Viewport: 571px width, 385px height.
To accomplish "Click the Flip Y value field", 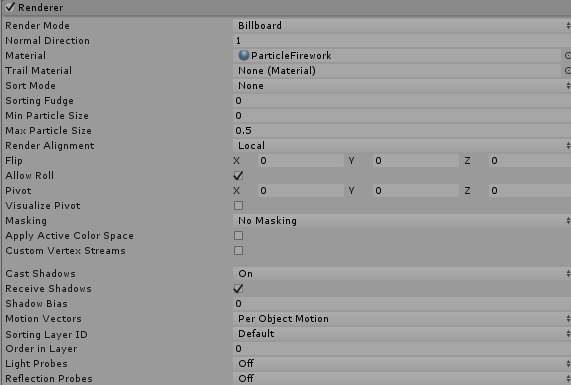I will click(416, 161).
